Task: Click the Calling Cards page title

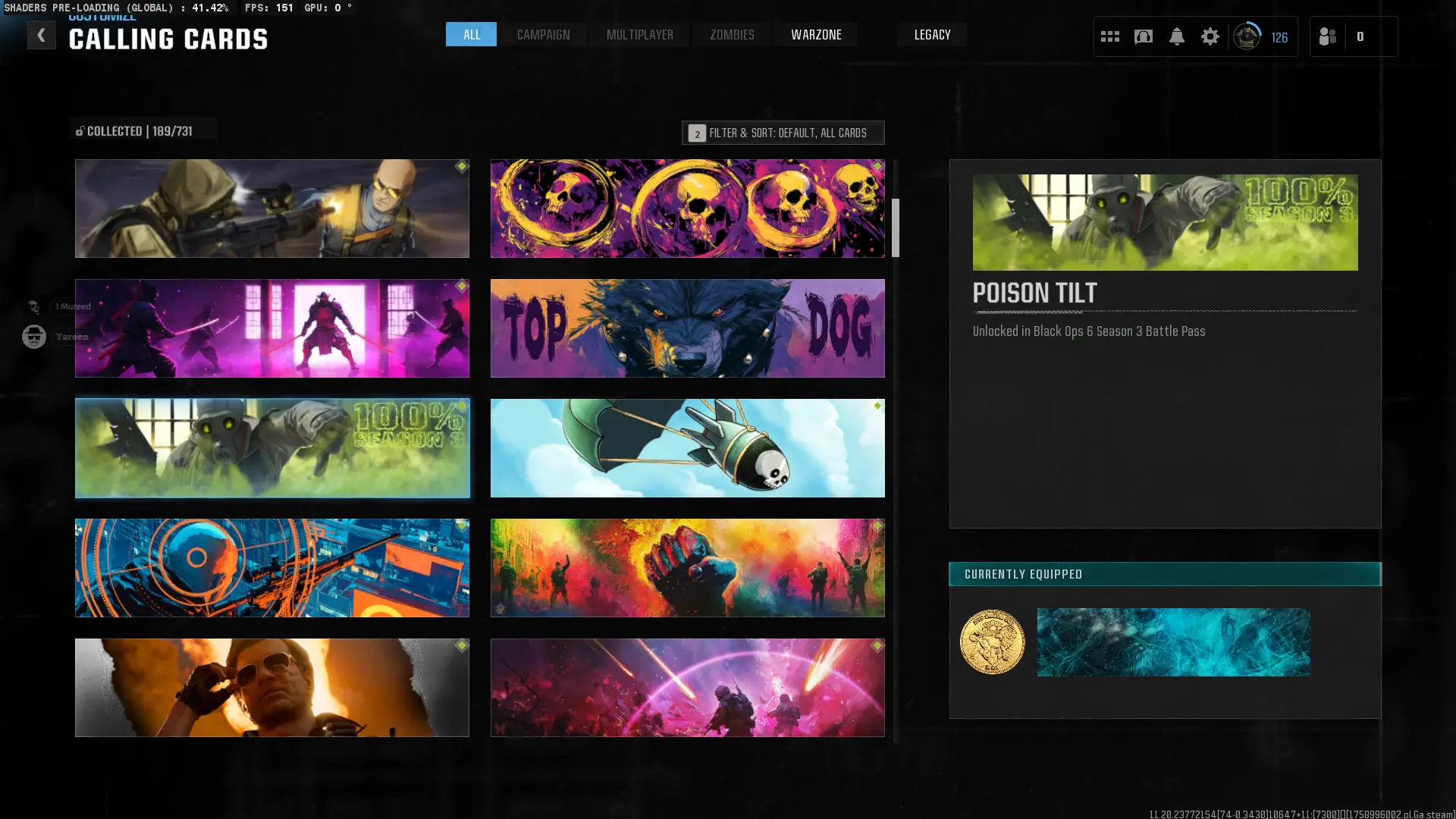Action: [168, 39]
